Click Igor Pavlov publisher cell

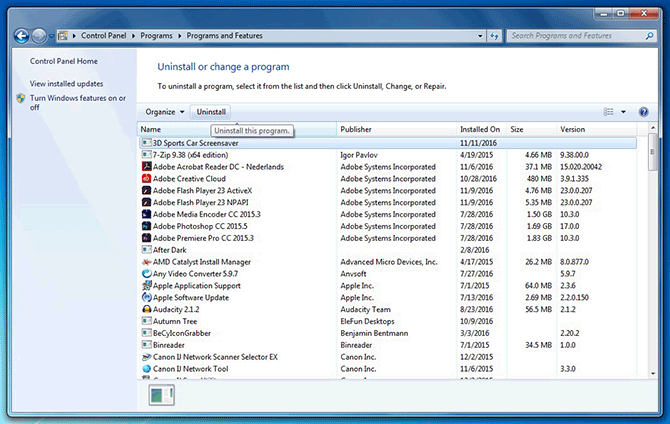pos(359,155)
